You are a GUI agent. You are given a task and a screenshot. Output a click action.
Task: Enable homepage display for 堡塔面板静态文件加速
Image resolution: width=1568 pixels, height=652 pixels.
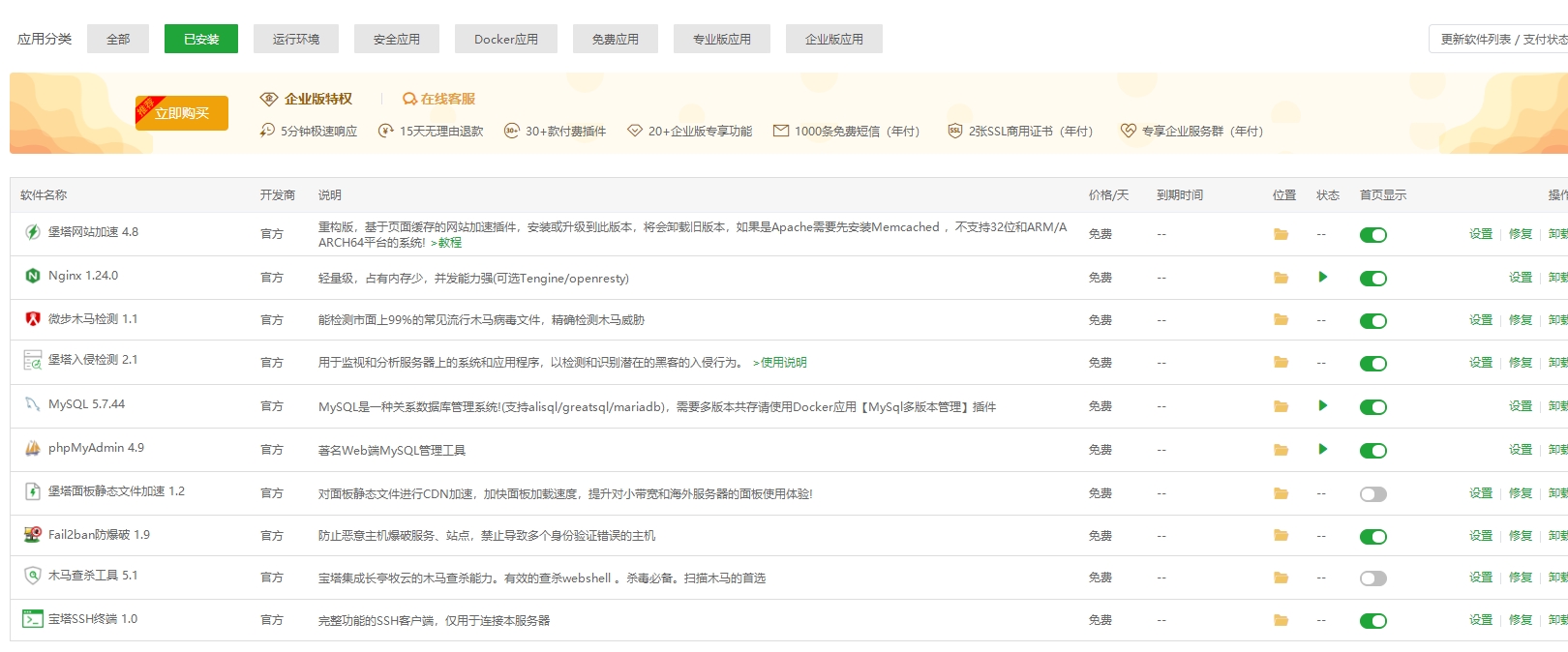(1372, 494)
